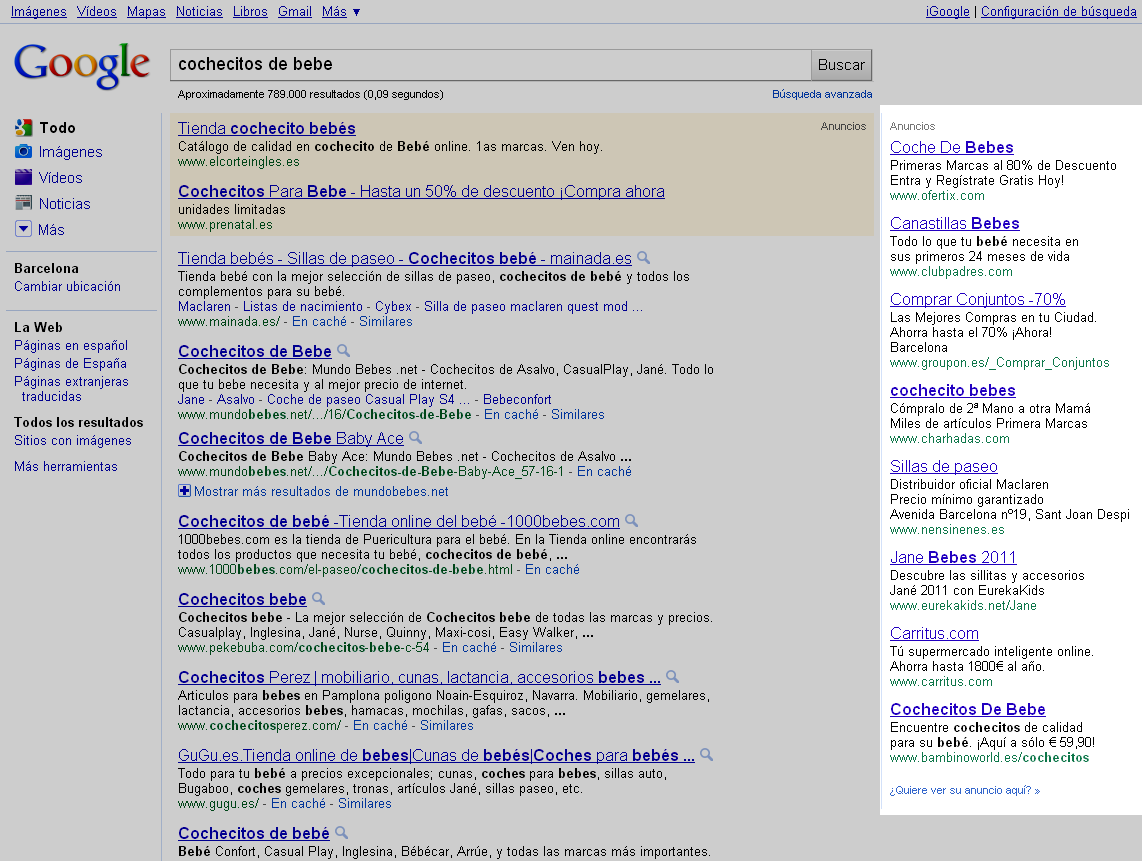
Task: Open the Sillas de paseo ad
Action: pos(944,465)
